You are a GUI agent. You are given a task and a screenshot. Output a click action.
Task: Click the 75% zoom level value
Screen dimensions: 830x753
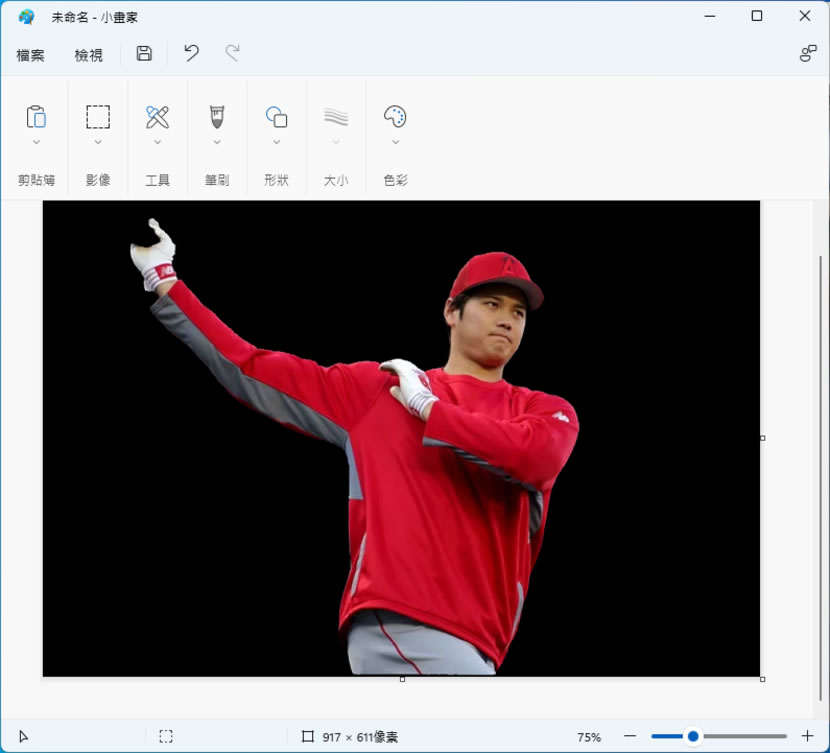click(589, 737)
